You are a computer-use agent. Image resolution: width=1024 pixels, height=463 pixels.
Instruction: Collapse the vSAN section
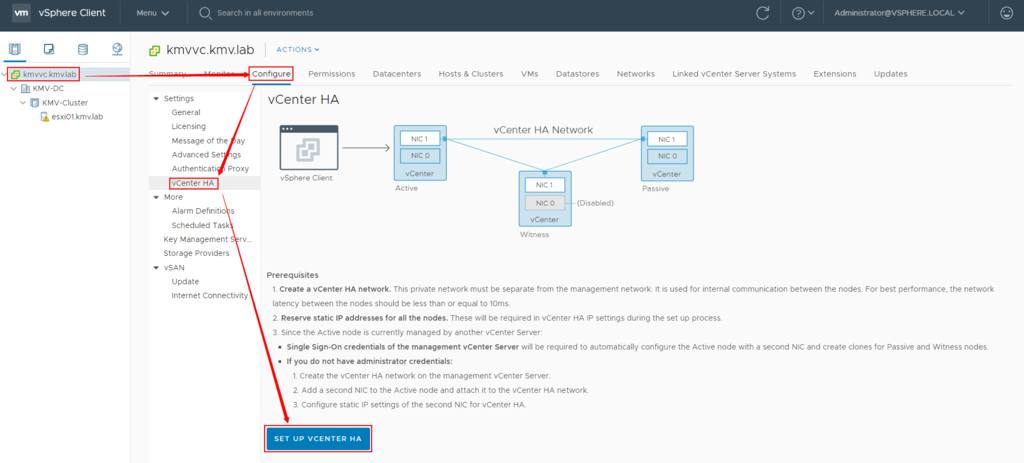coord(156,268)
